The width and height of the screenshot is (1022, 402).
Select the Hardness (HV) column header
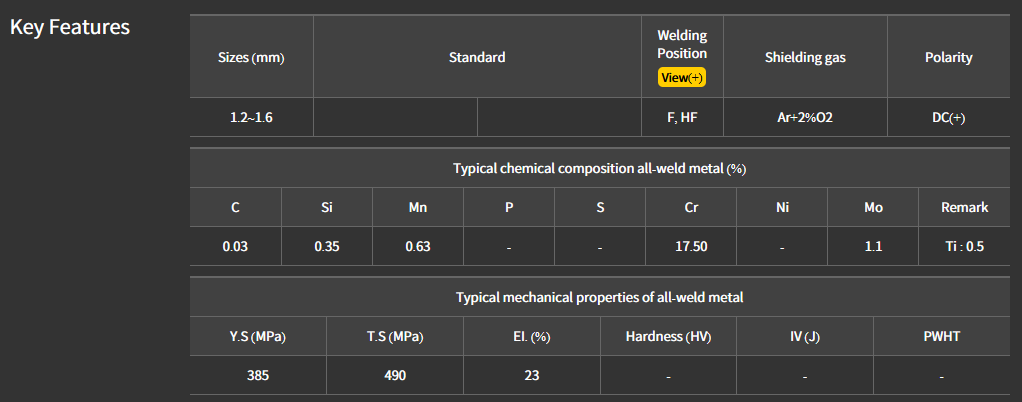coord(668,336)
